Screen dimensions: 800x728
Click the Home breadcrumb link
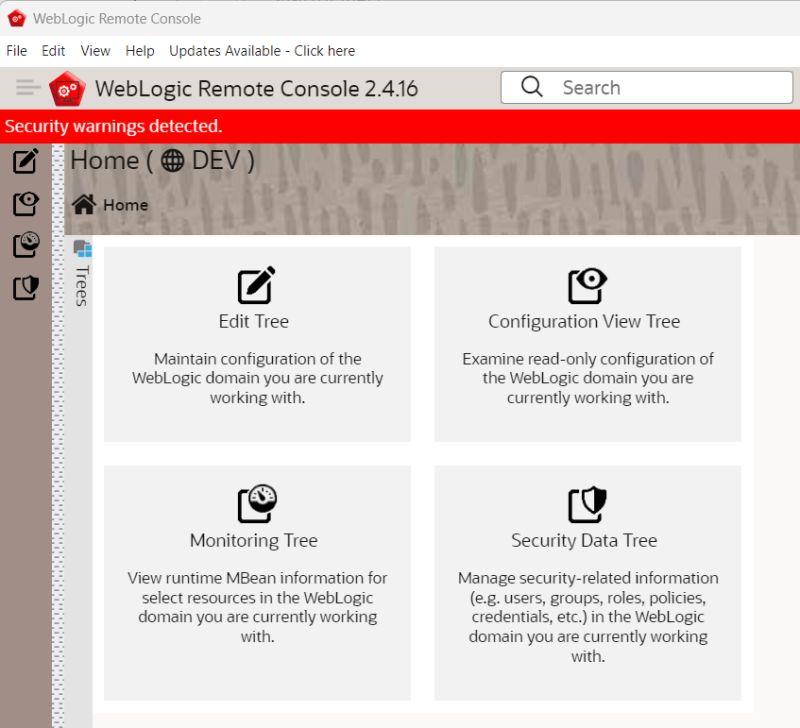tap(126, 205)
